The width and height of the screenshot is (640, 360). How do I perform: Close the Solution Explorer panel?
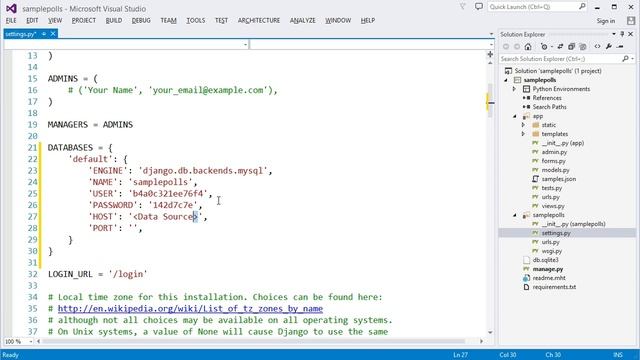(630, 34)
